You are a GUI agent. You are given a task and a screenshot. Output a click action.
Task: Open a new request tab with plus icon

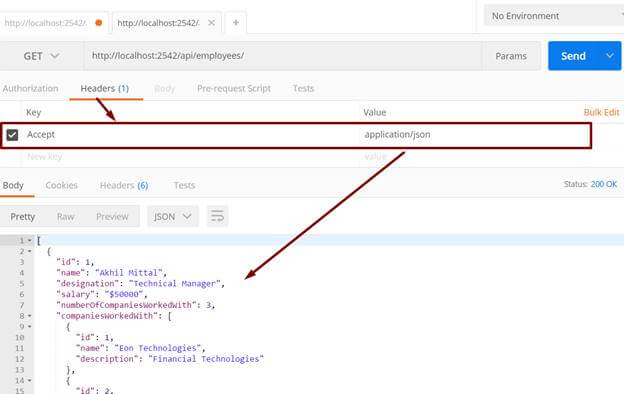point(236,23)
